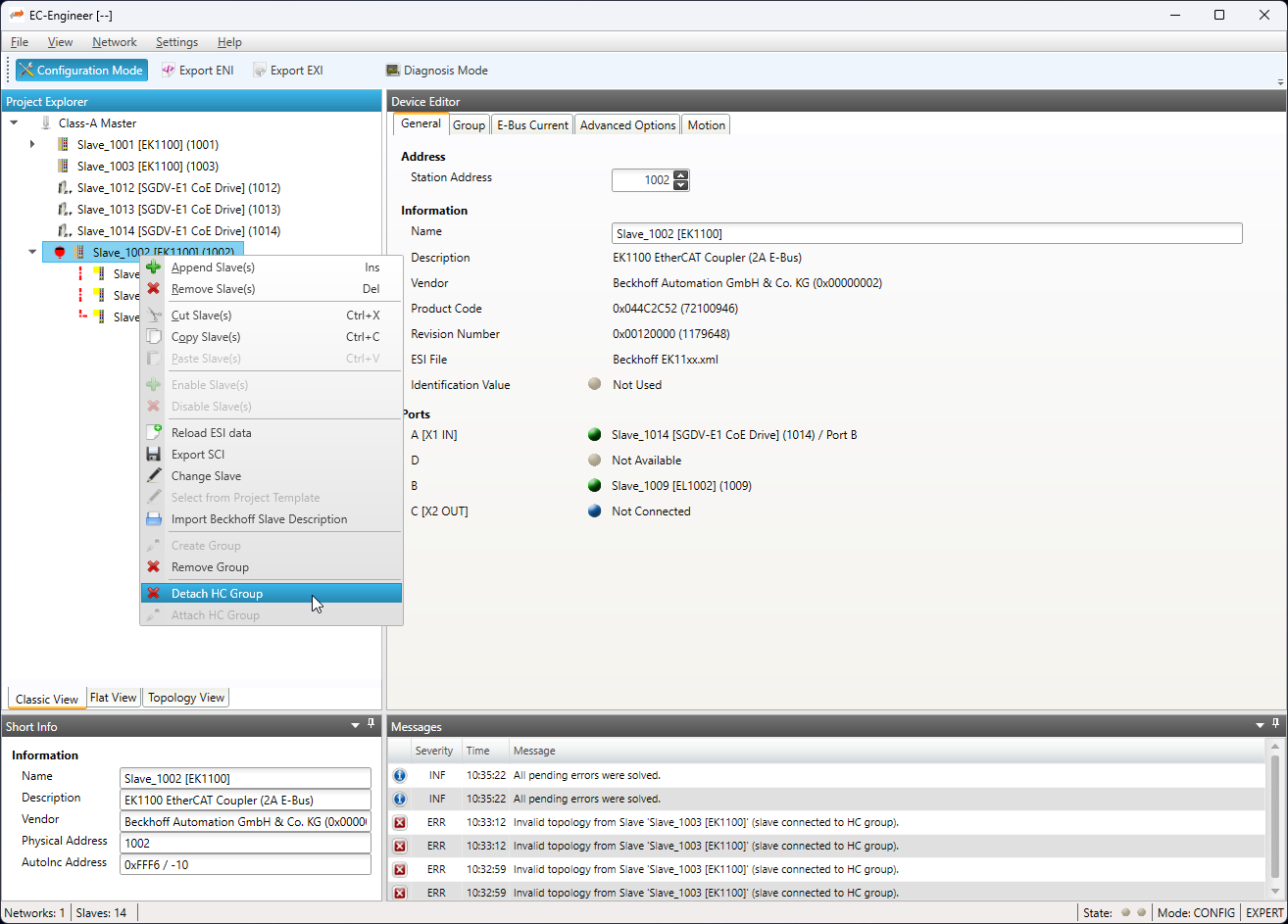
Task: Click the Change Slave pencil icon
Action: [153, 475]
